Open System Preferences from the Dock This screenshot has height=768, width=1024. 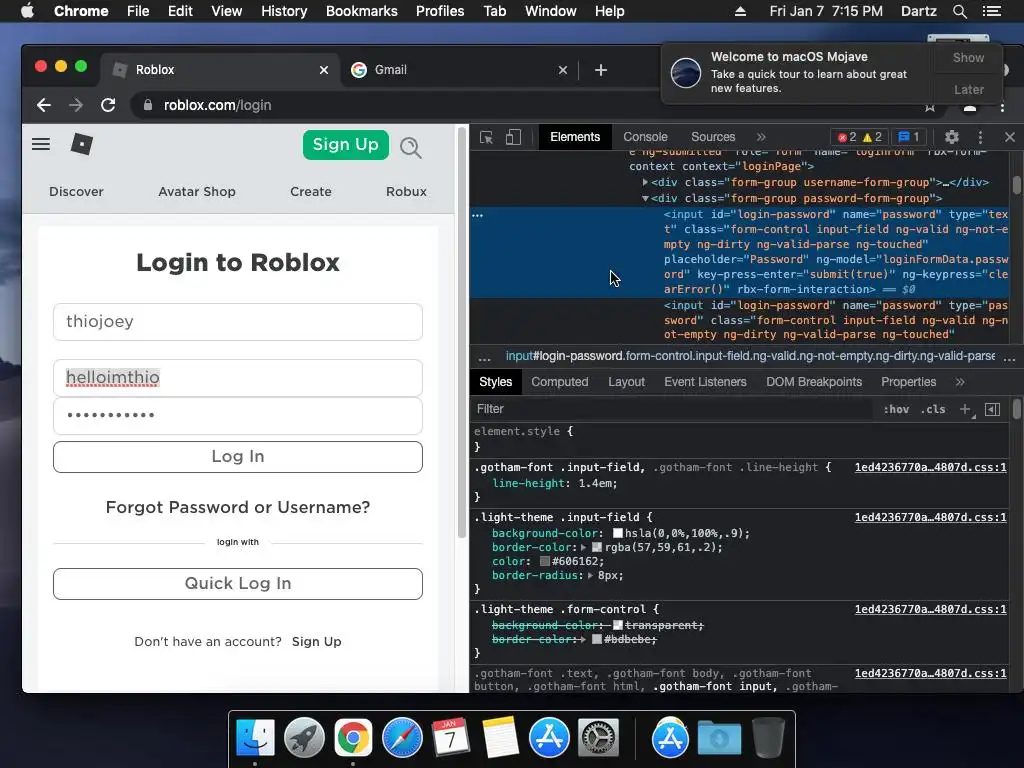point(598,738)
